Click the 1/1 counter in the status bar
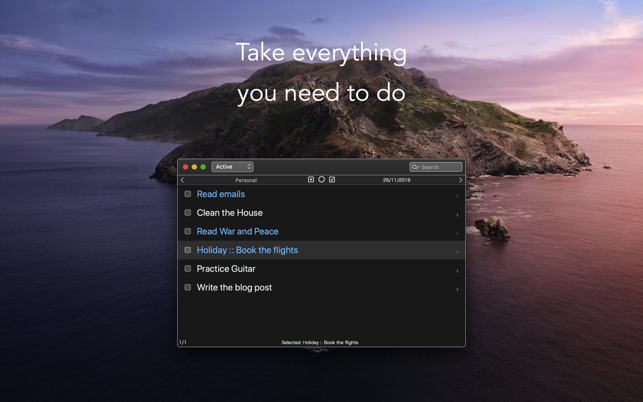Screen dimensions: 643x402 tap(182, 342)
